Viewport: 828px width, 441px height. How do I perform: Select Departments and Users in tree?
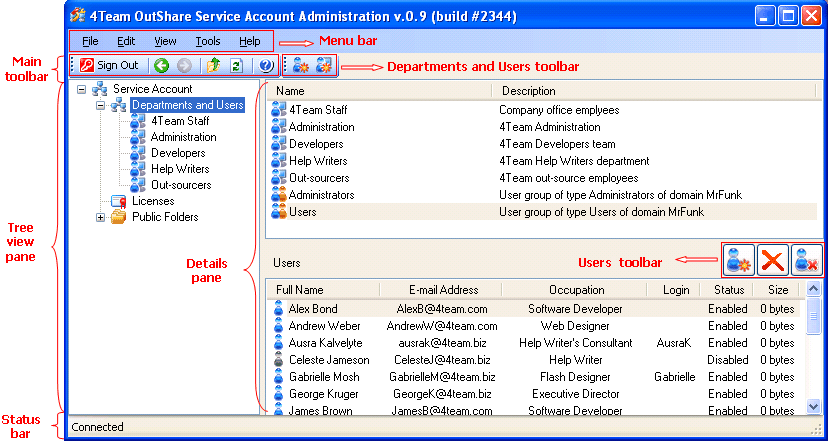coord(188,105)
